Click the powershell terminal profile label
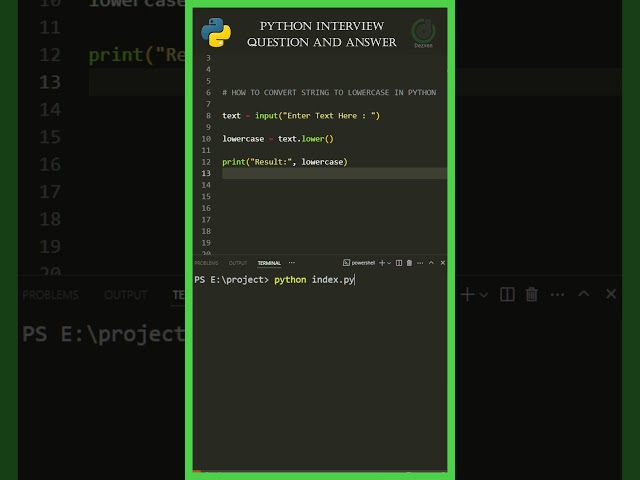 359,263
